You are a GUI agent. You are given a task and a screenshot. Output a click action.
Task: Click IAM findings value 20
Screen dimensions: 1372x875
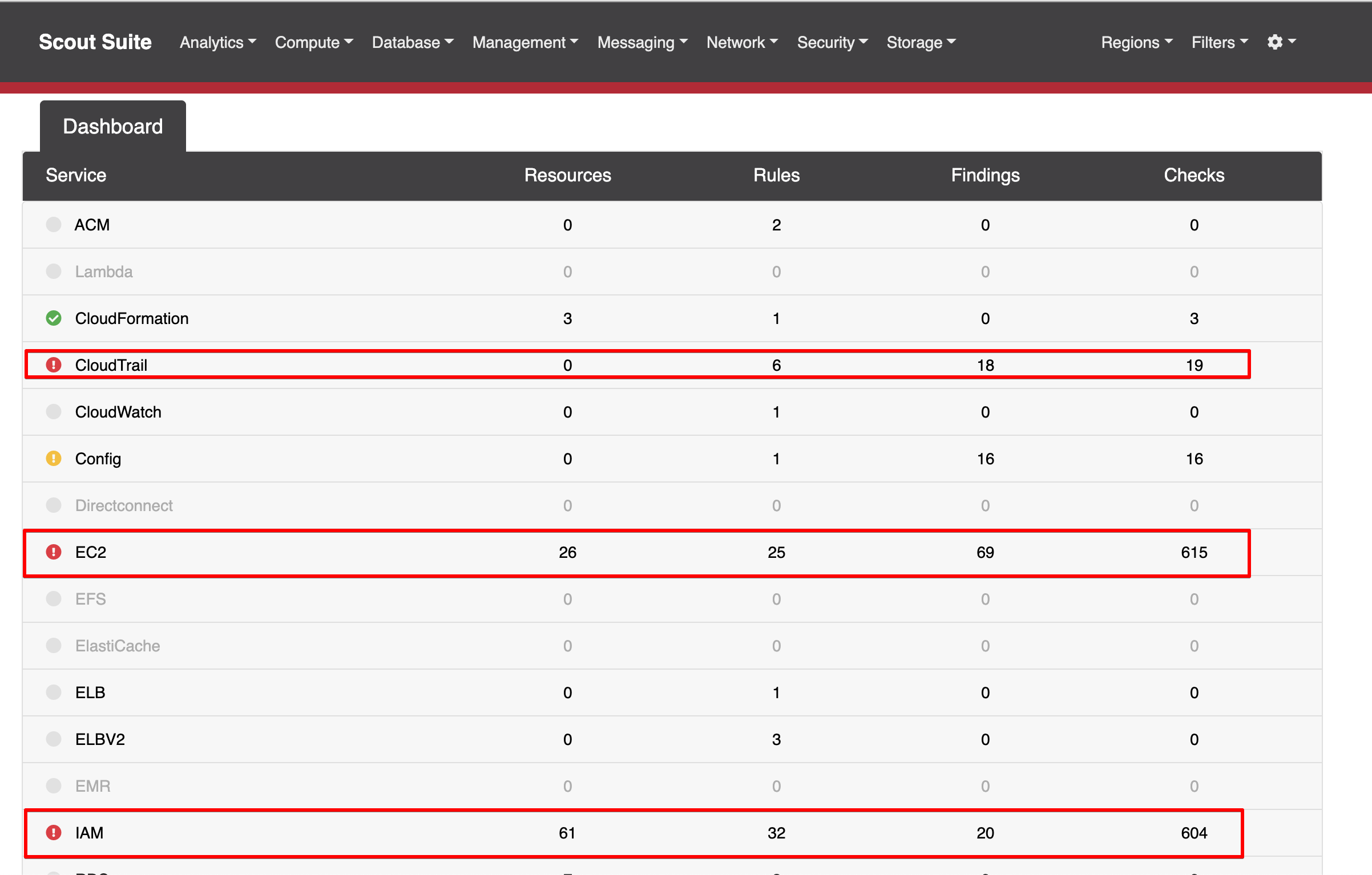click(985, 833)
